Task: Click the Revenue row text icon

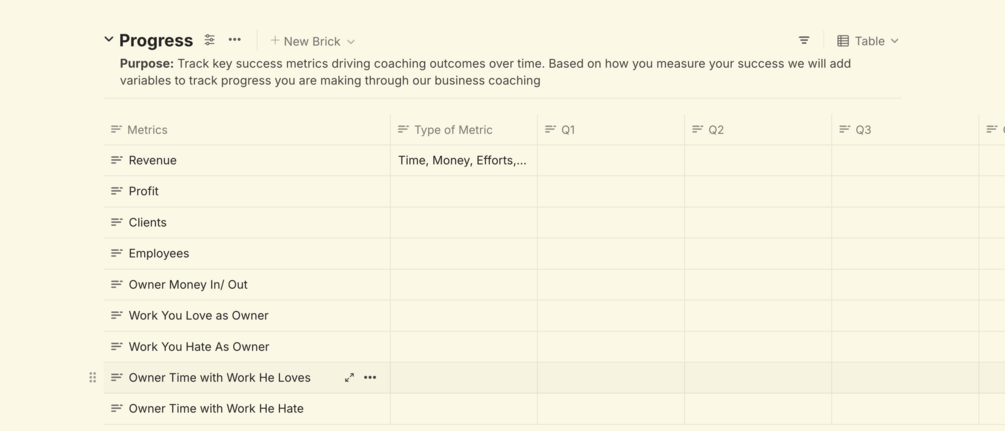Action: coord(117,160)
